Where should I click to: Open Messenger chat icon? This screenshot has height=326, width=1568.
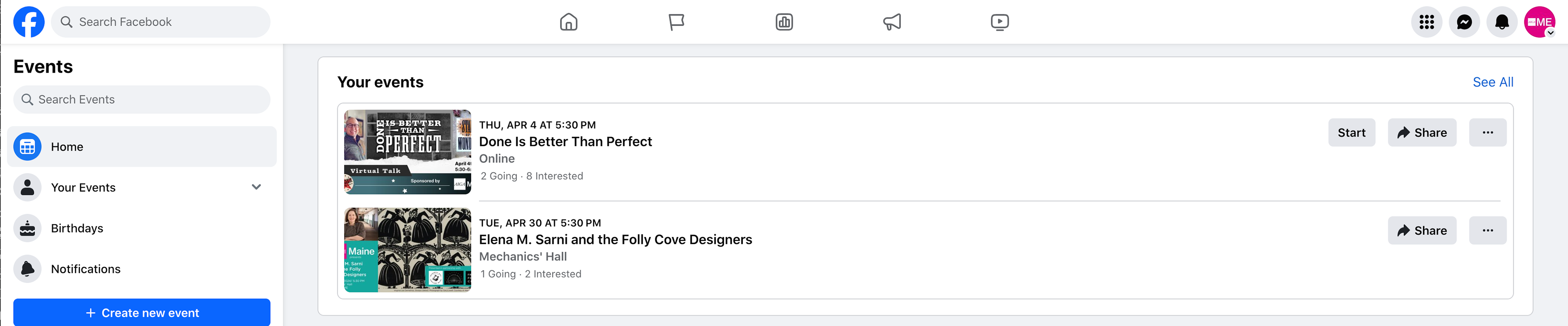click(1464, 22)
